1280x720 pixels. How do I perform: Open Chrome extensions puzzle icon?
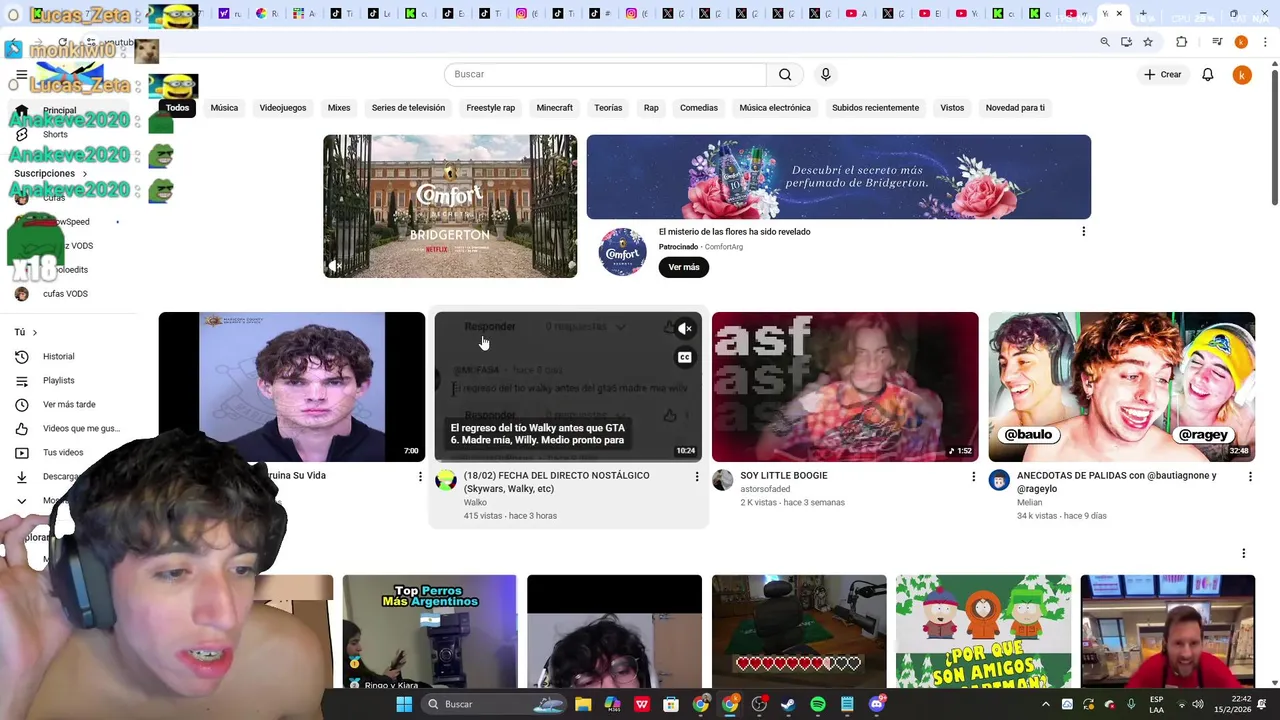coord(1182,42)
